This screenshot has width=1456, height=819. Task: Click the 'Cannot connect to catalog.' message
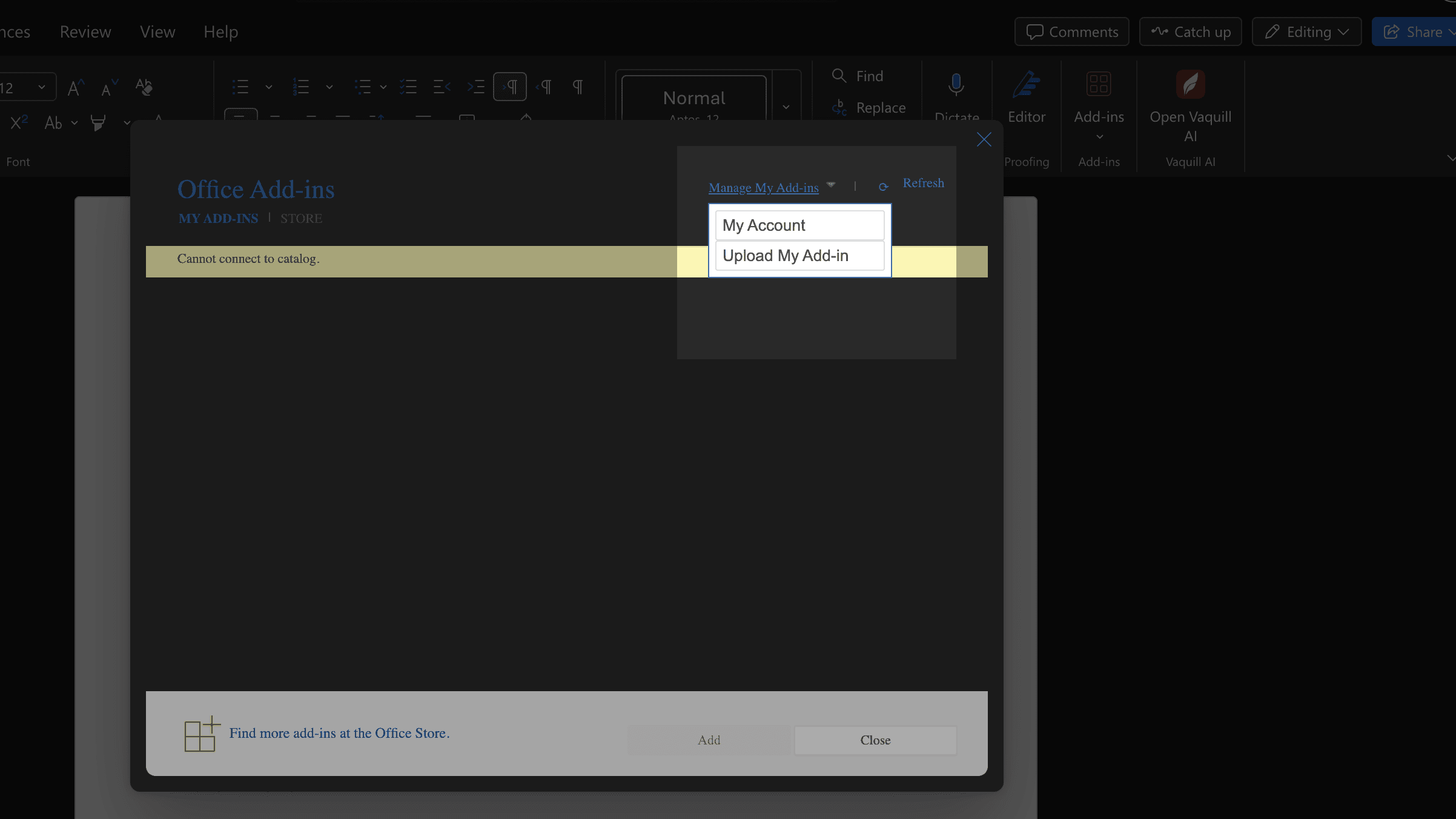248,259
